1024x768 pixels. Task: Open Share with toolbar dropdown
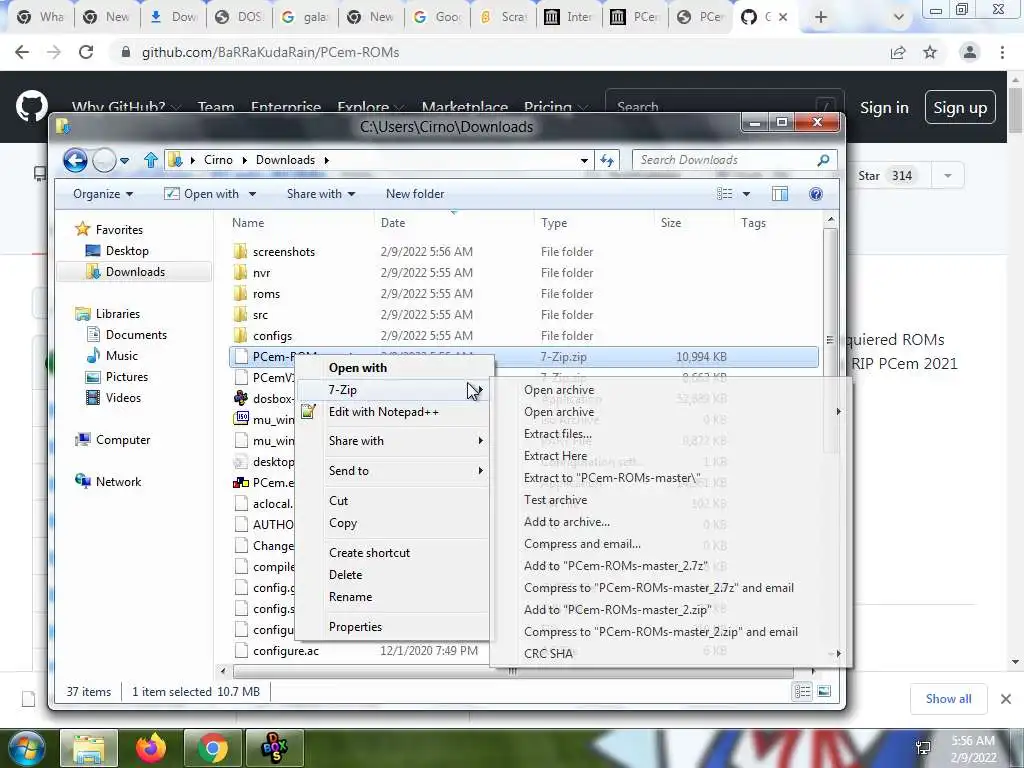pyautogui.click(x=321, y=194)
